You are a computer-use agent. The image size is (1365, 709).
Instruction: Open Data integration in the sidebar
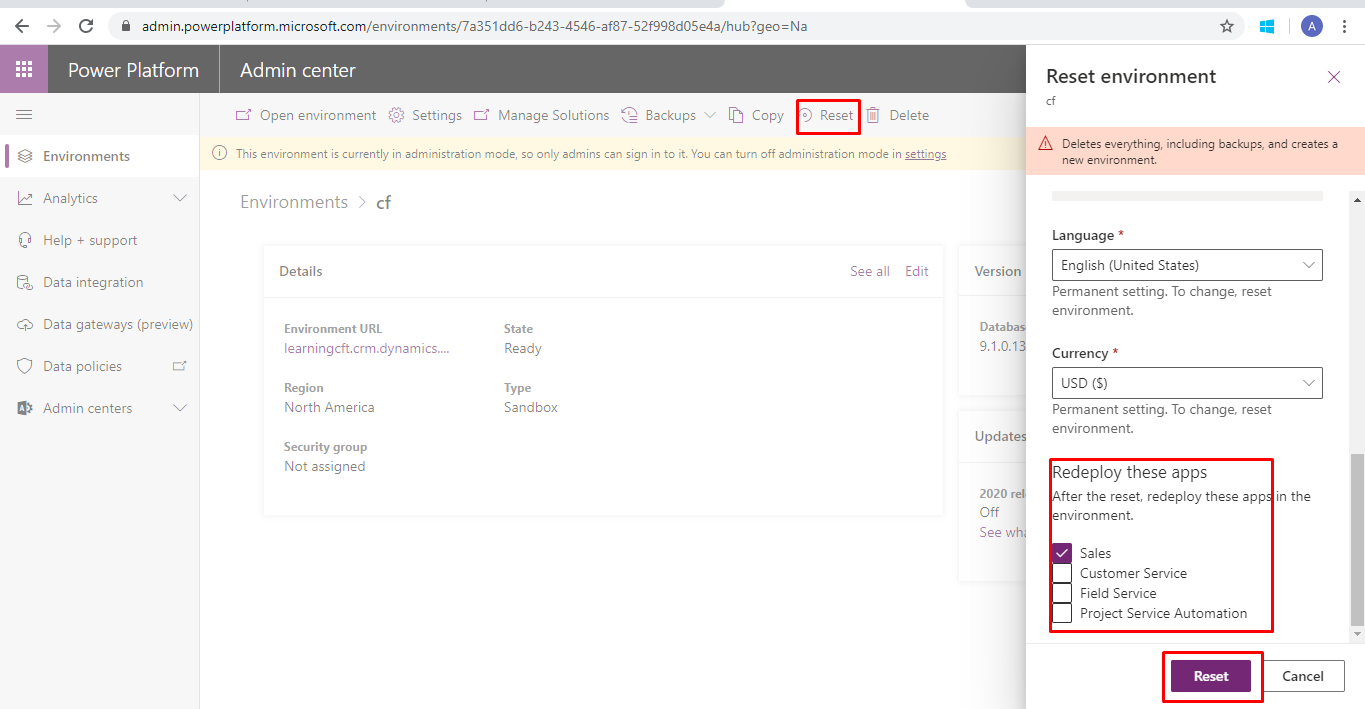coord(93,282)
